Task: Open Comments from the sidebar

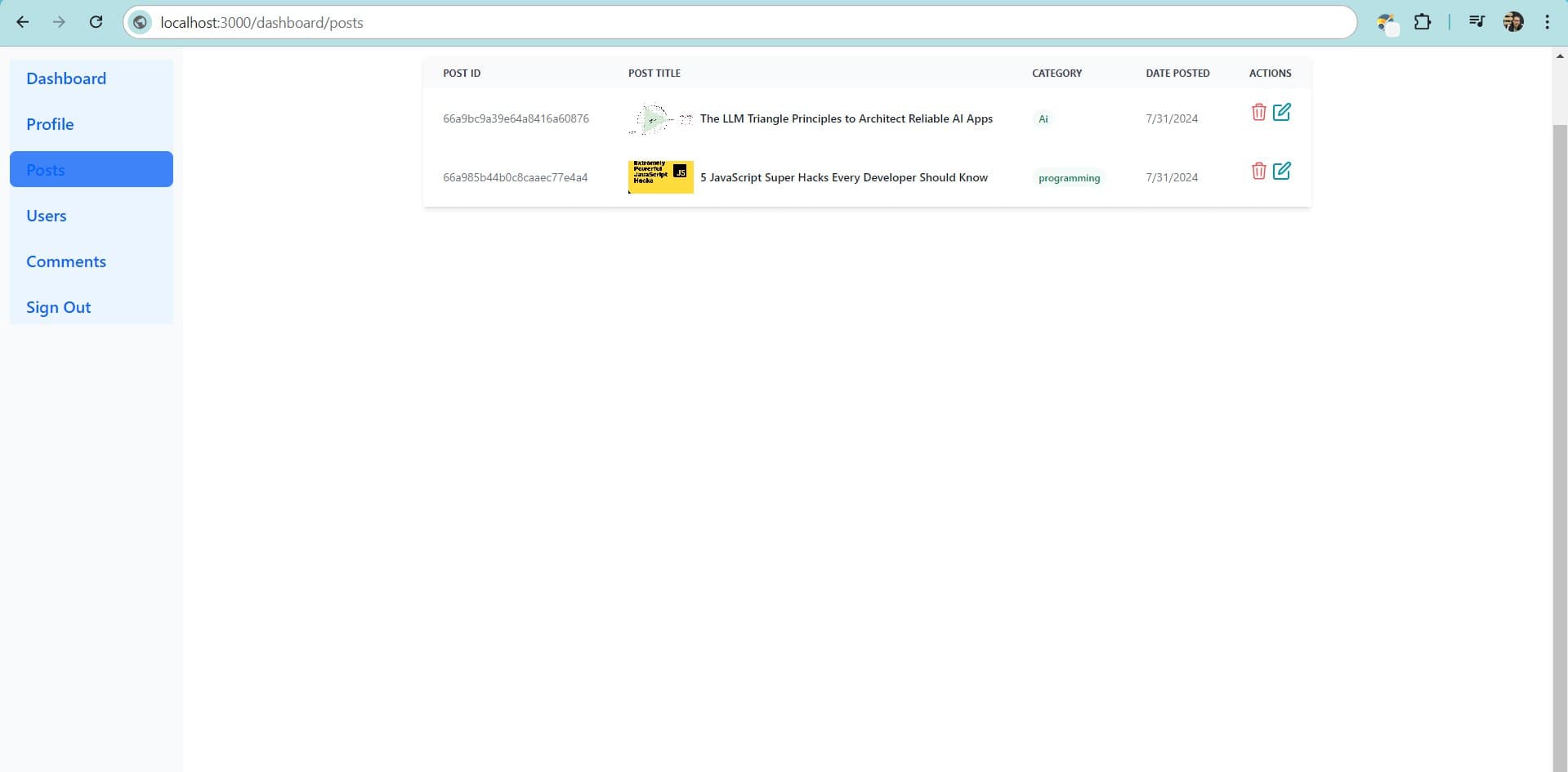Action: 66,261
